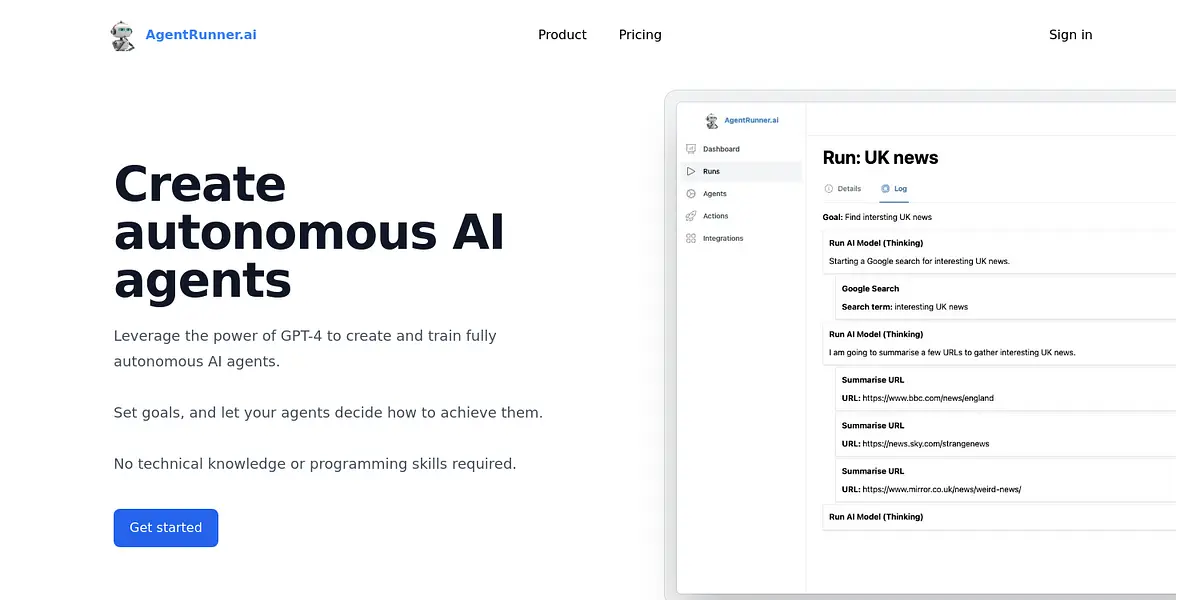Click the Run: UK news heading
1200x600 pixels.
[880, 158]
